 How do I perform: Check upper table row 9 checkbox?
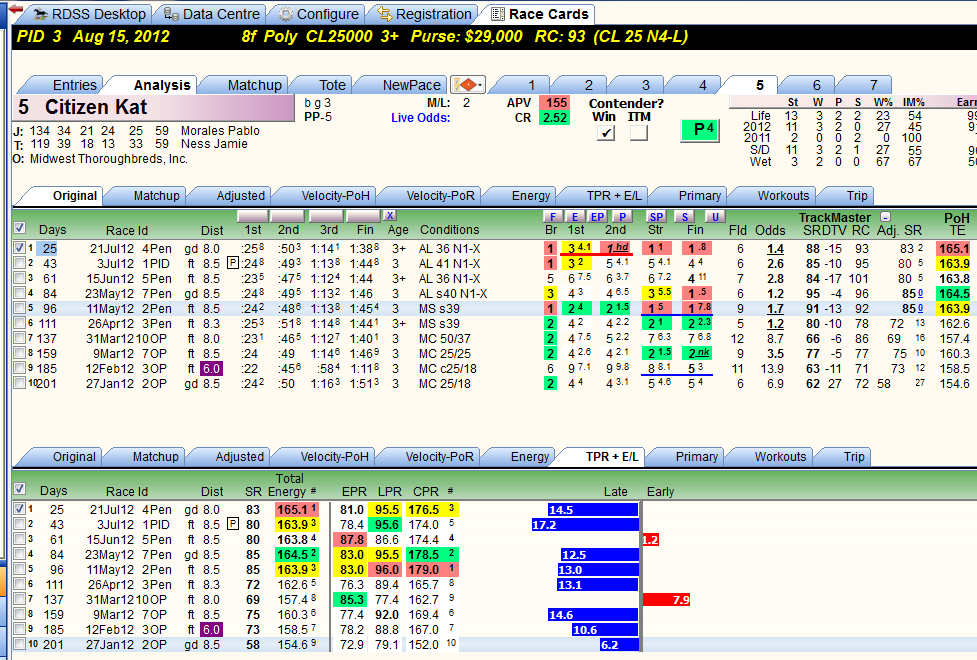pyautogui.click(x=20, y=368)
